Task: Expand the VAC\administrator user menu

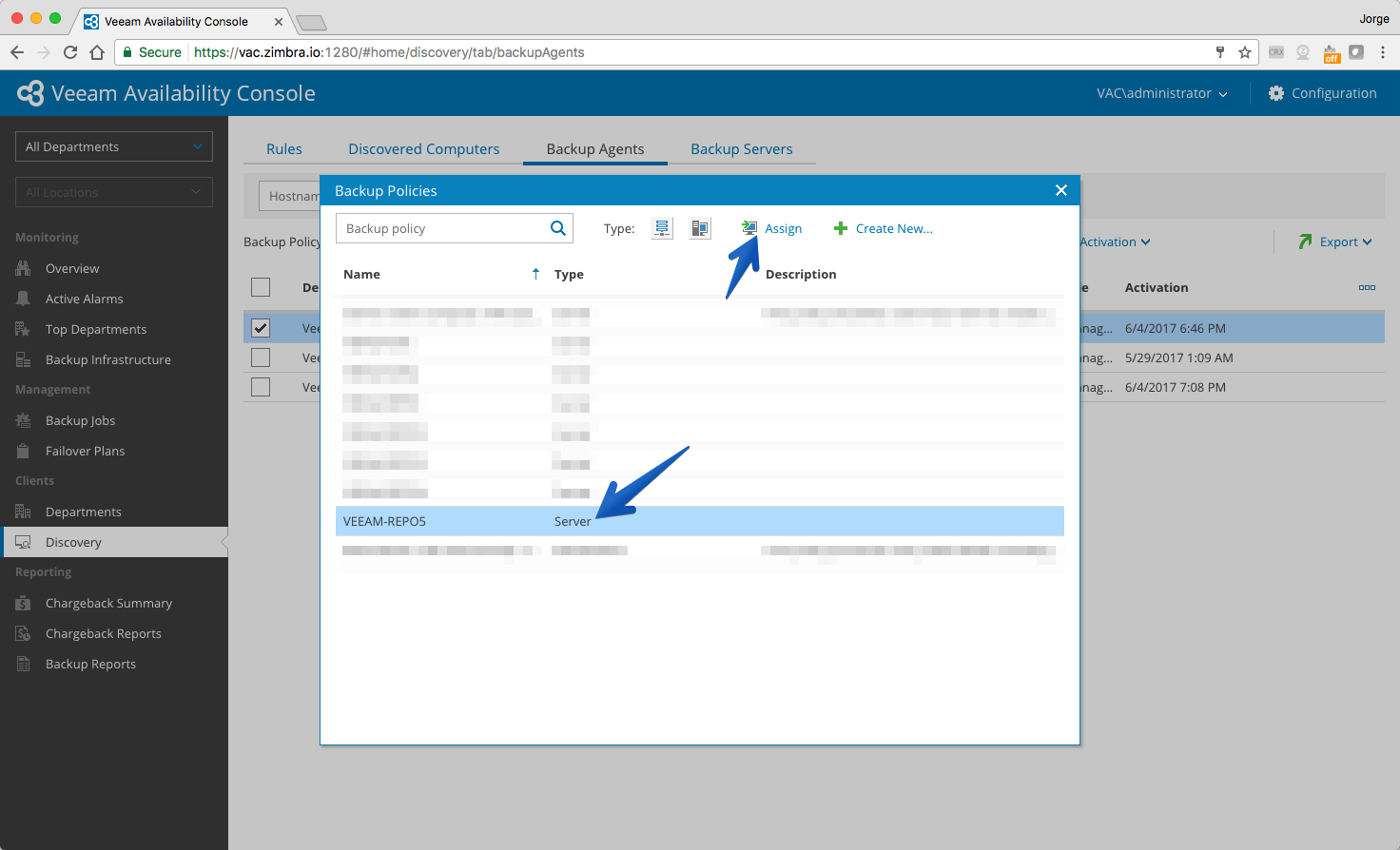Action: click(1162, 93)
